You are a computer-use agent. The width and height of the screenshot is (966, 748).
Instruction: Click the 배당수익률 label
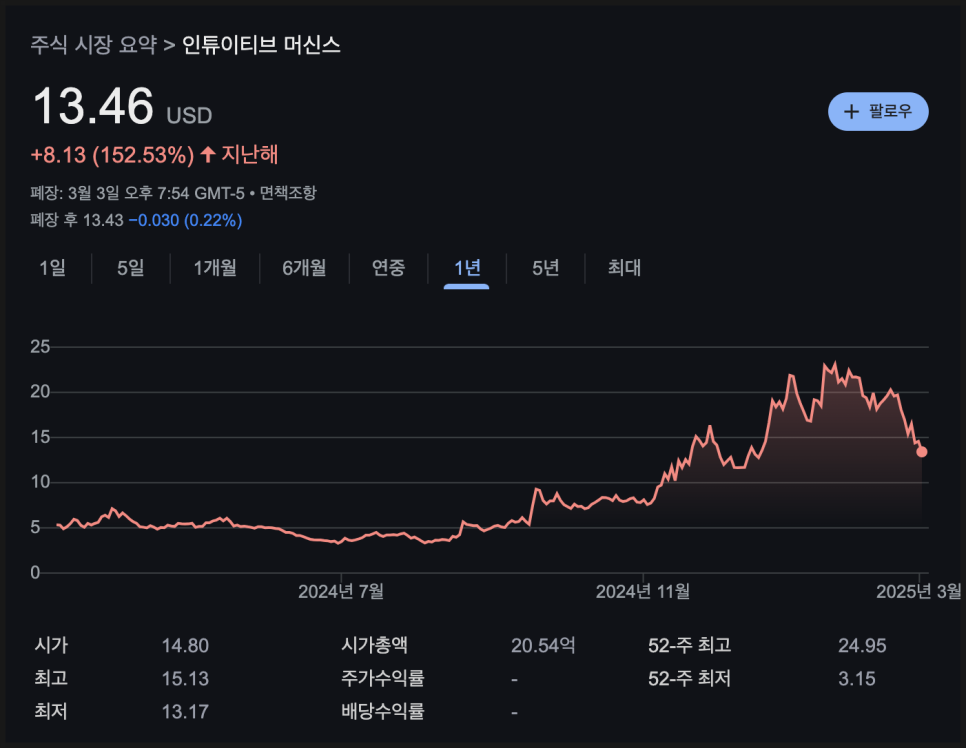[x=383, y=712]
